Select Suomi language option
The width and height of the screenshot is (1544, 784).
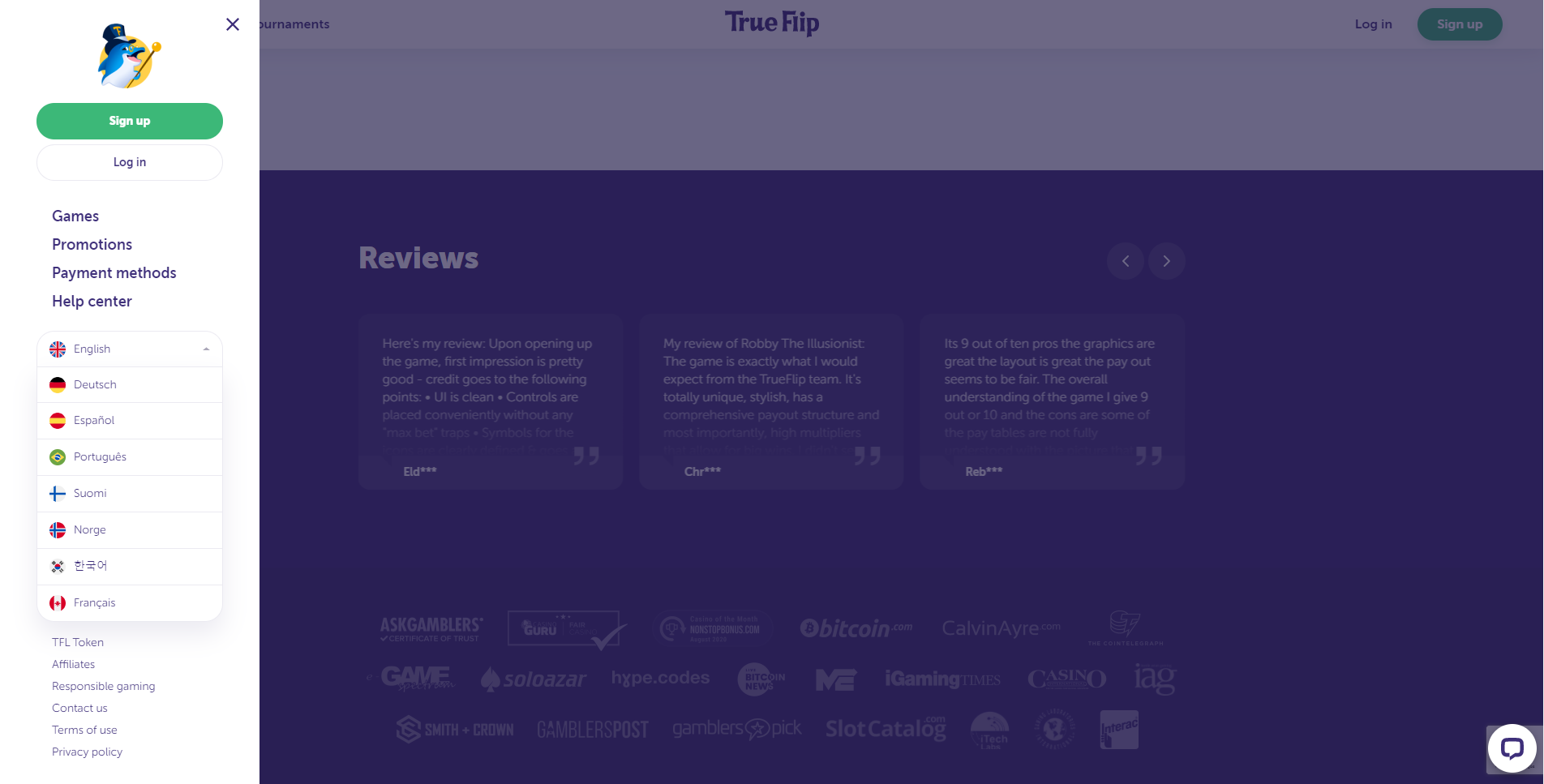click(x=130, y=493)
